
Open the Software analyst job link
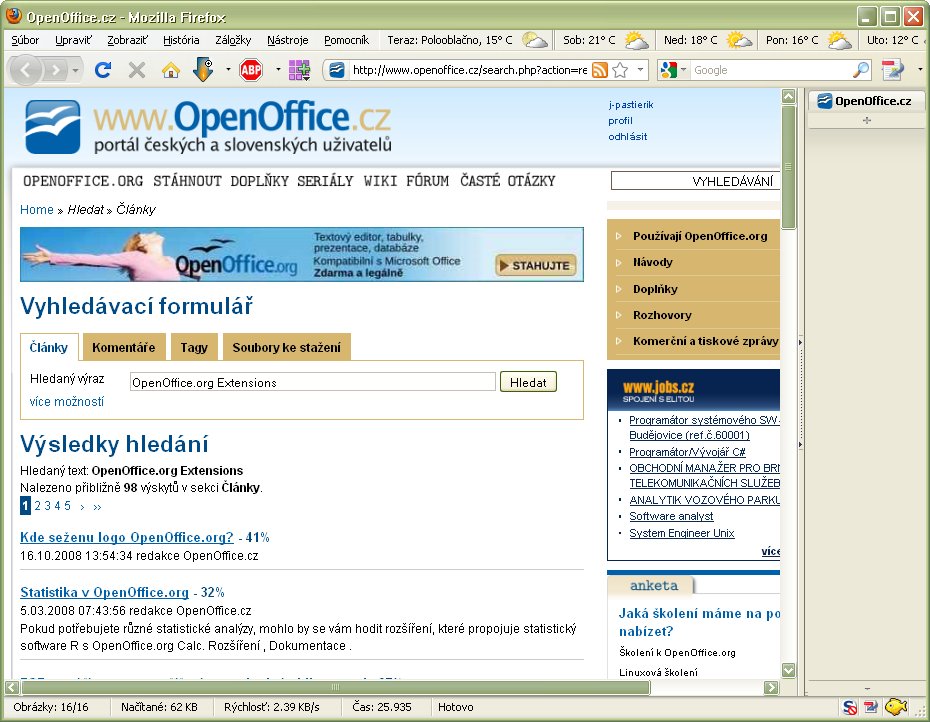pos(671,516)
